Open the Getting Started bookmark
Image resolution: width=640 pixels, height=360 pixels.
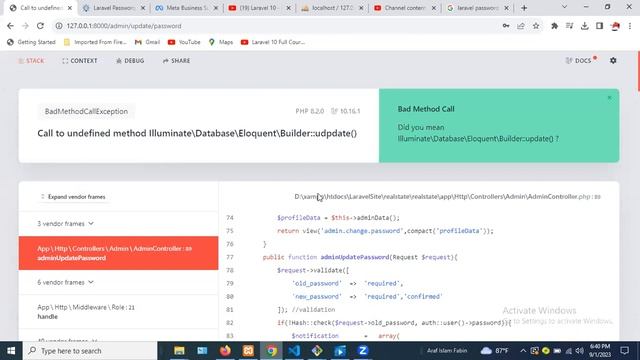31,42
